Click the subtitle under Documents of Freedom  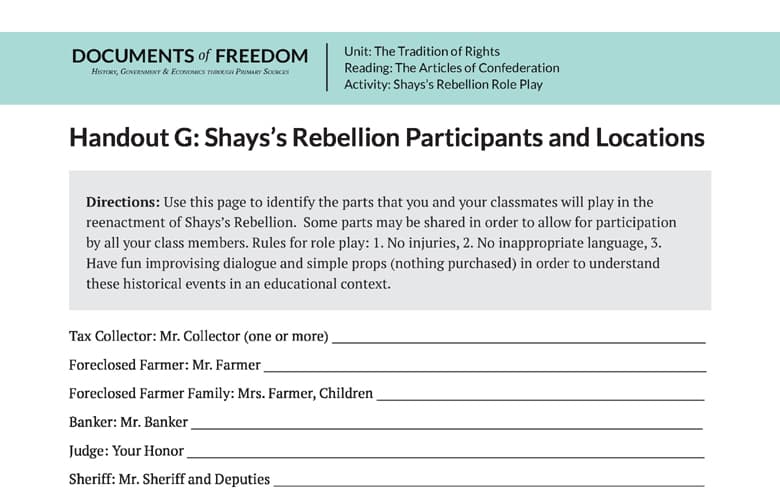190,74
